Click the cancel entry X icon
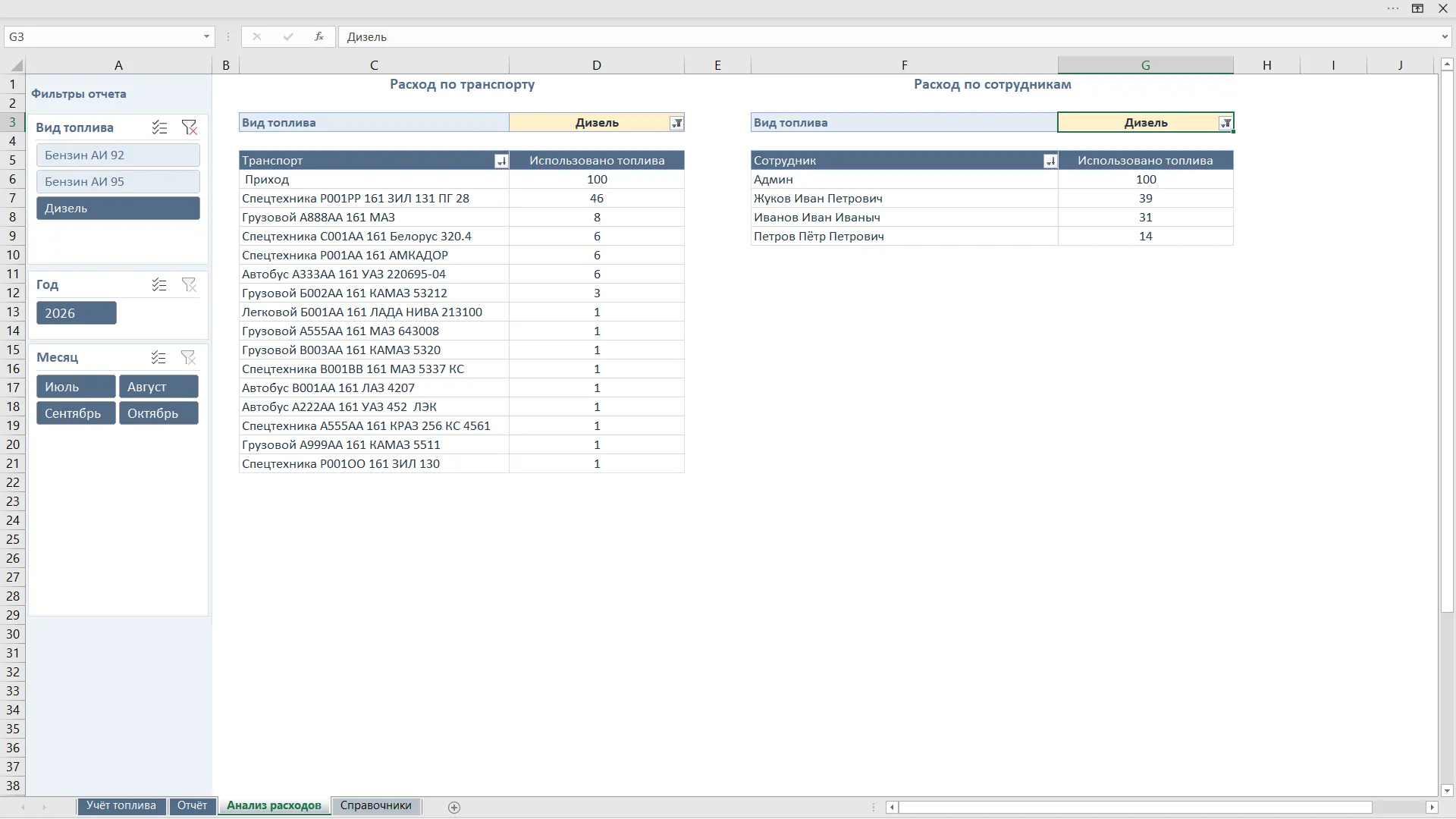Viewport: 1456px width, 819px height. (256, 36)
